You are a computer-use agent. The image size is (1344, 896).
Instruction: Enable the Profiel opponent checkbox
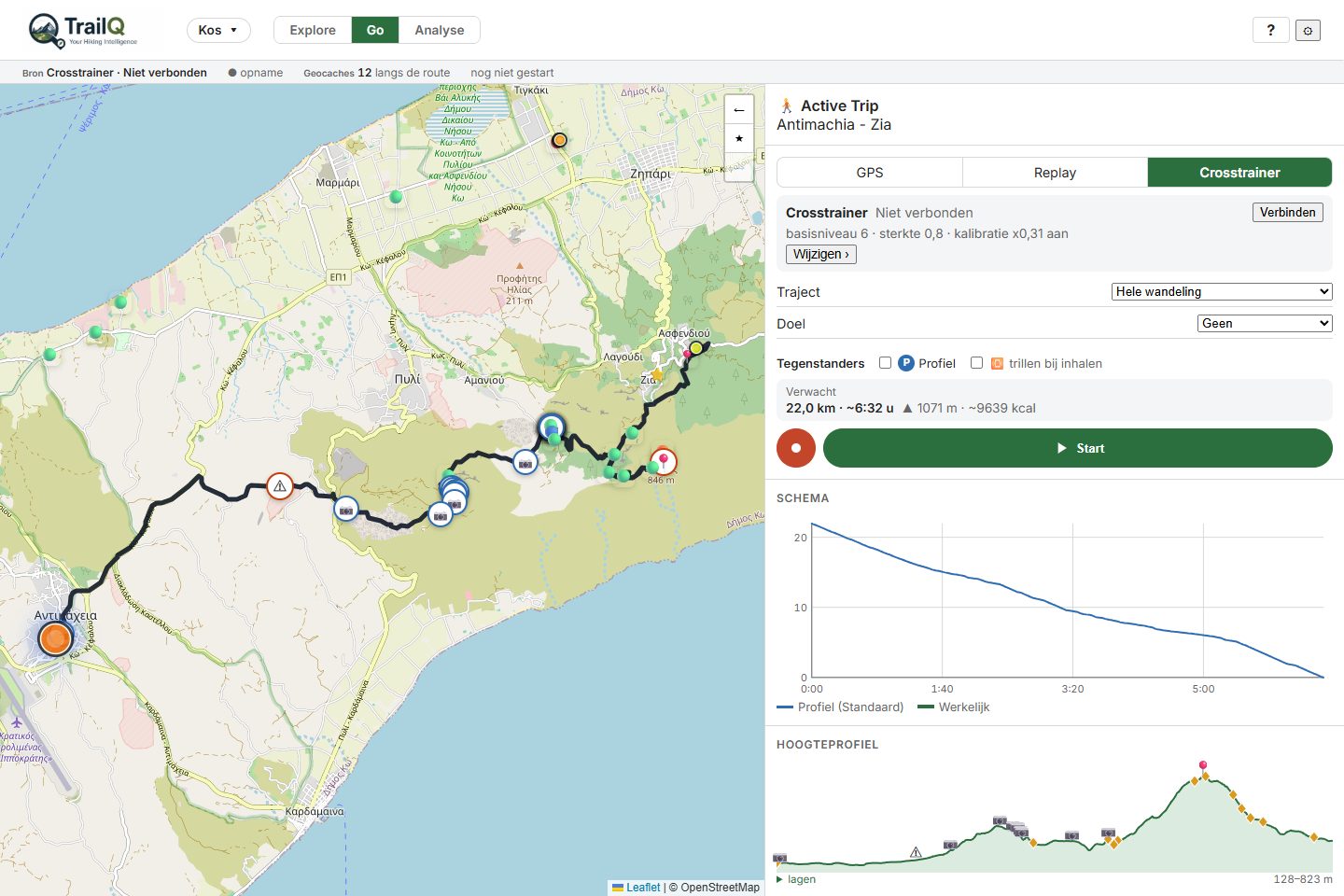click(x=885, y=363)
